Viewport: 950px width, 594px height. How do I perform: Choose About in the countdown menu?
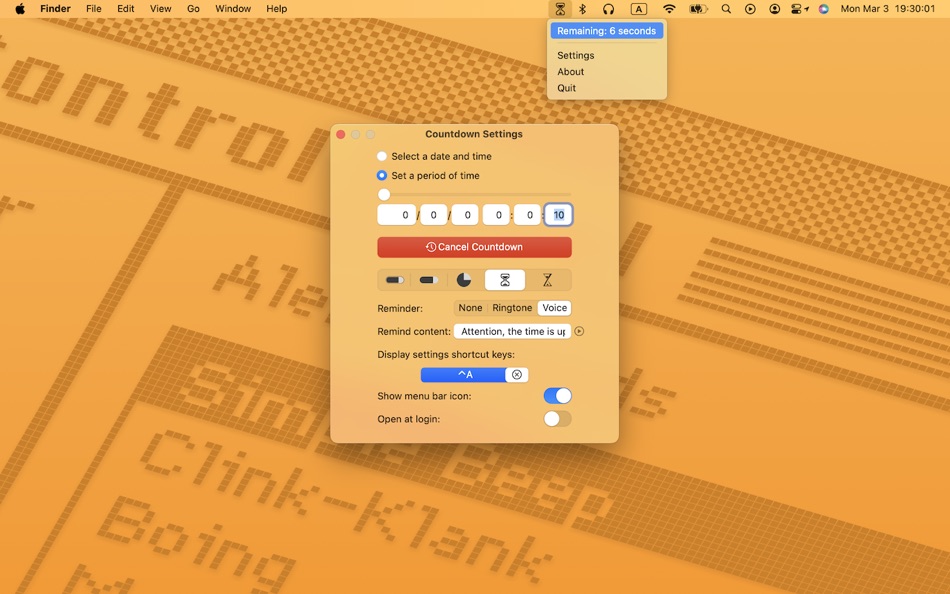[571, 72]
